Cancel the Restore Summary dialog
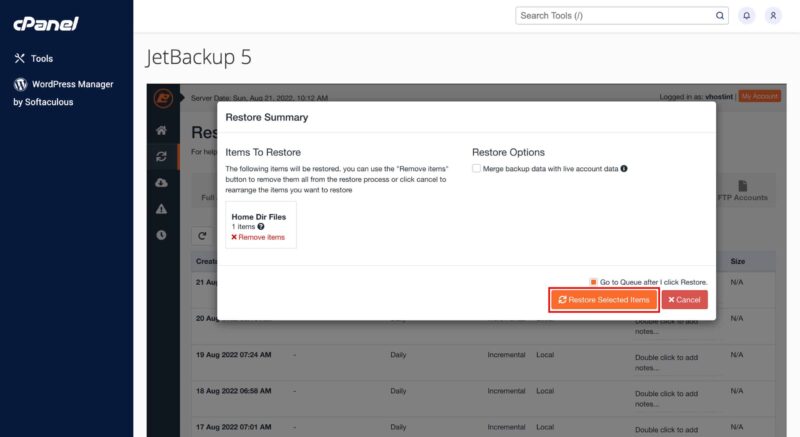 (x=684, y=300)
